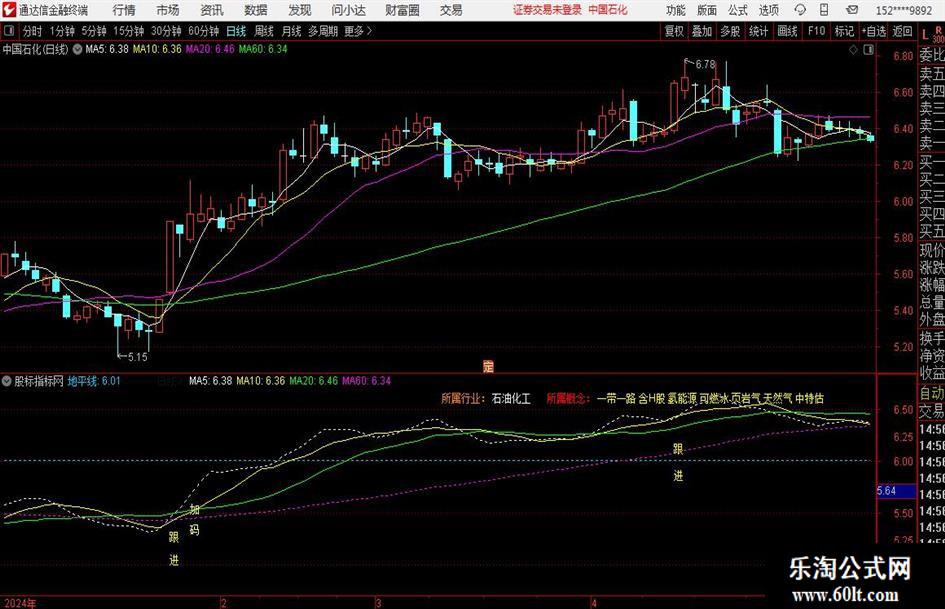The width and height of the screenshot is (945, 609).
Task: Click the account number 152****9892
Action: [x=904, y=10]
